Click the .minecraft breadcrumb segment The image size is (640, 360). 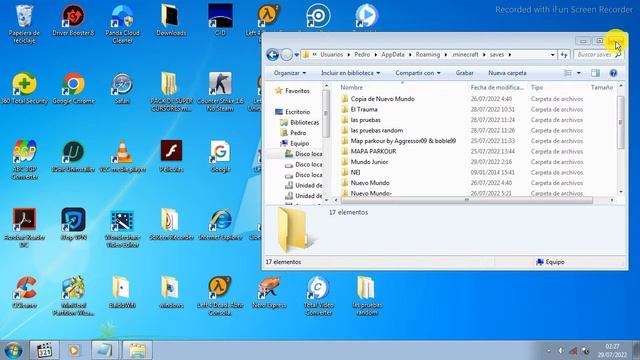click(x=465, y=54)
